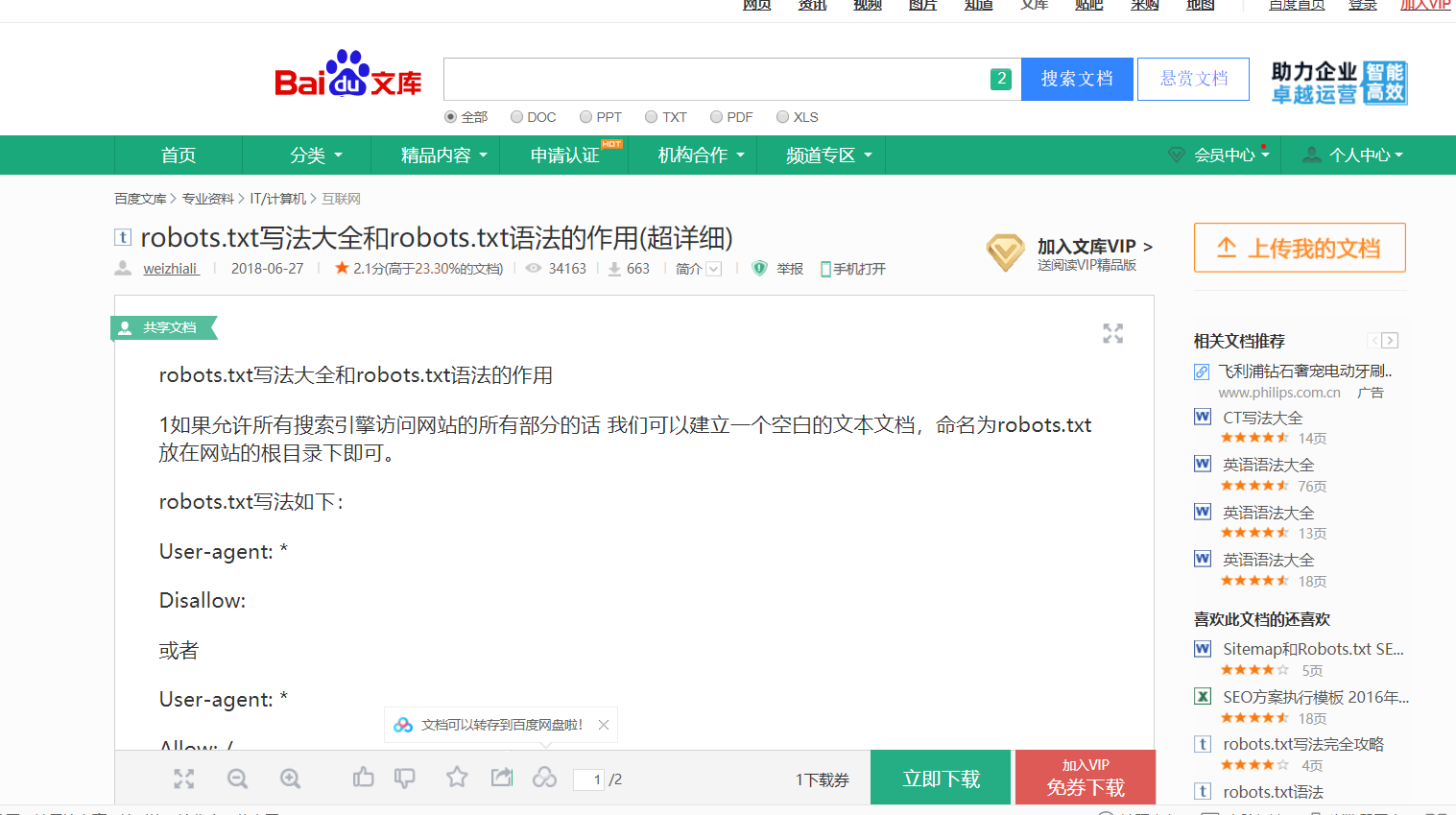Save document to Baidu netdisk icon
This screenshot has height=815, width=1456.
(x=545, y=777)
